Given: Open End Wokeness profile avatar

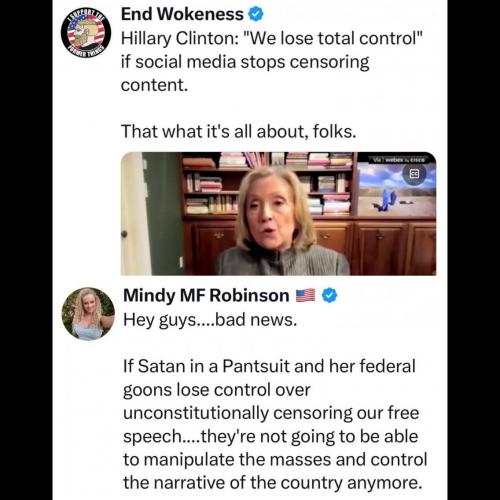Looking at the screenshot, I should [x=88, y=33].
